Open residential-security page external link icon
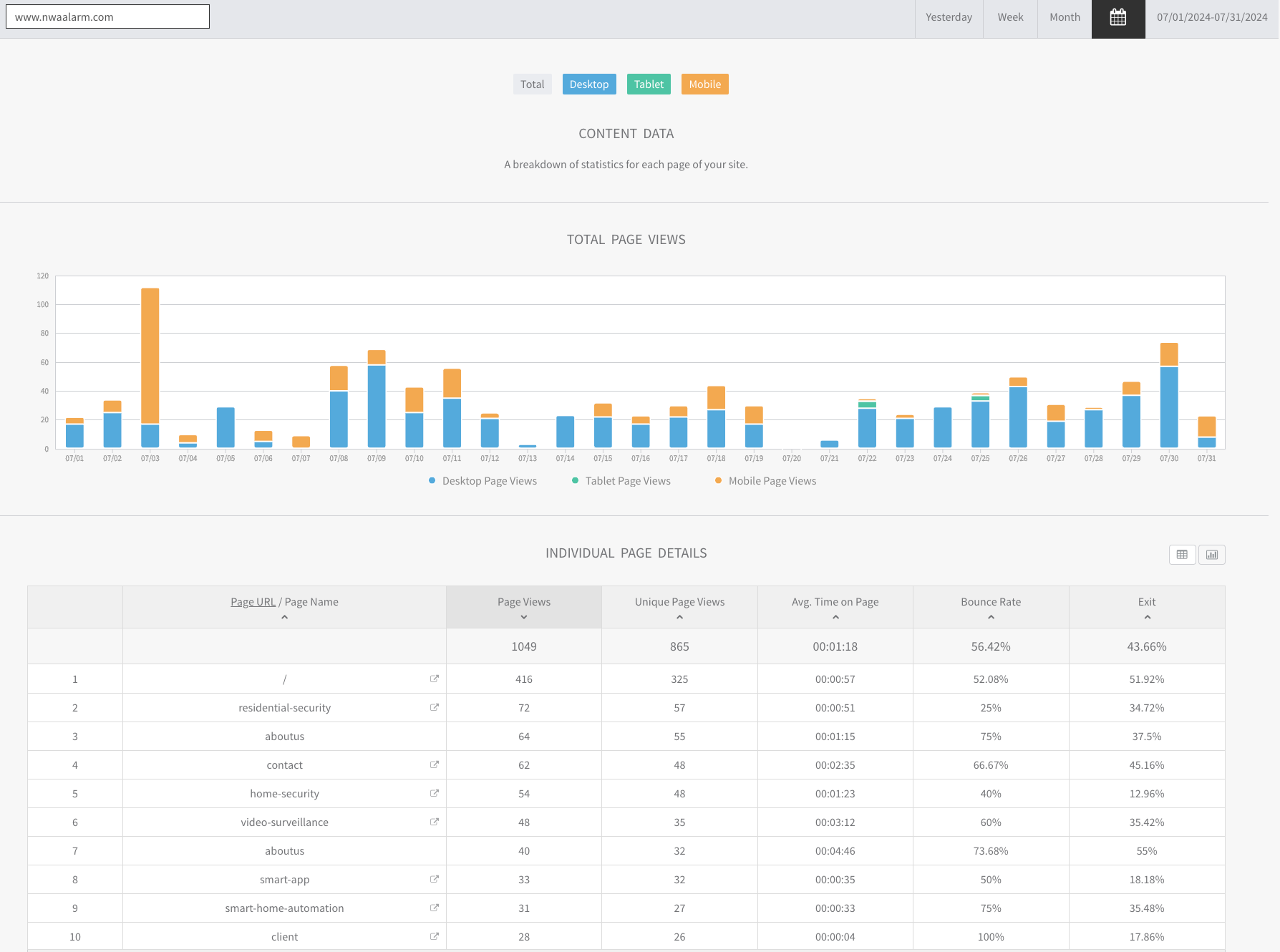This screenshot has width=1280, height=952. click(x=434, y=707)
